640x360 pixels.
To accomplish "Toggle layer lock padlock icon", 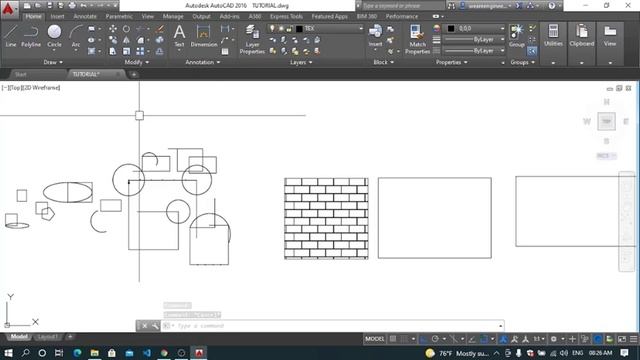I will point(289,29).
